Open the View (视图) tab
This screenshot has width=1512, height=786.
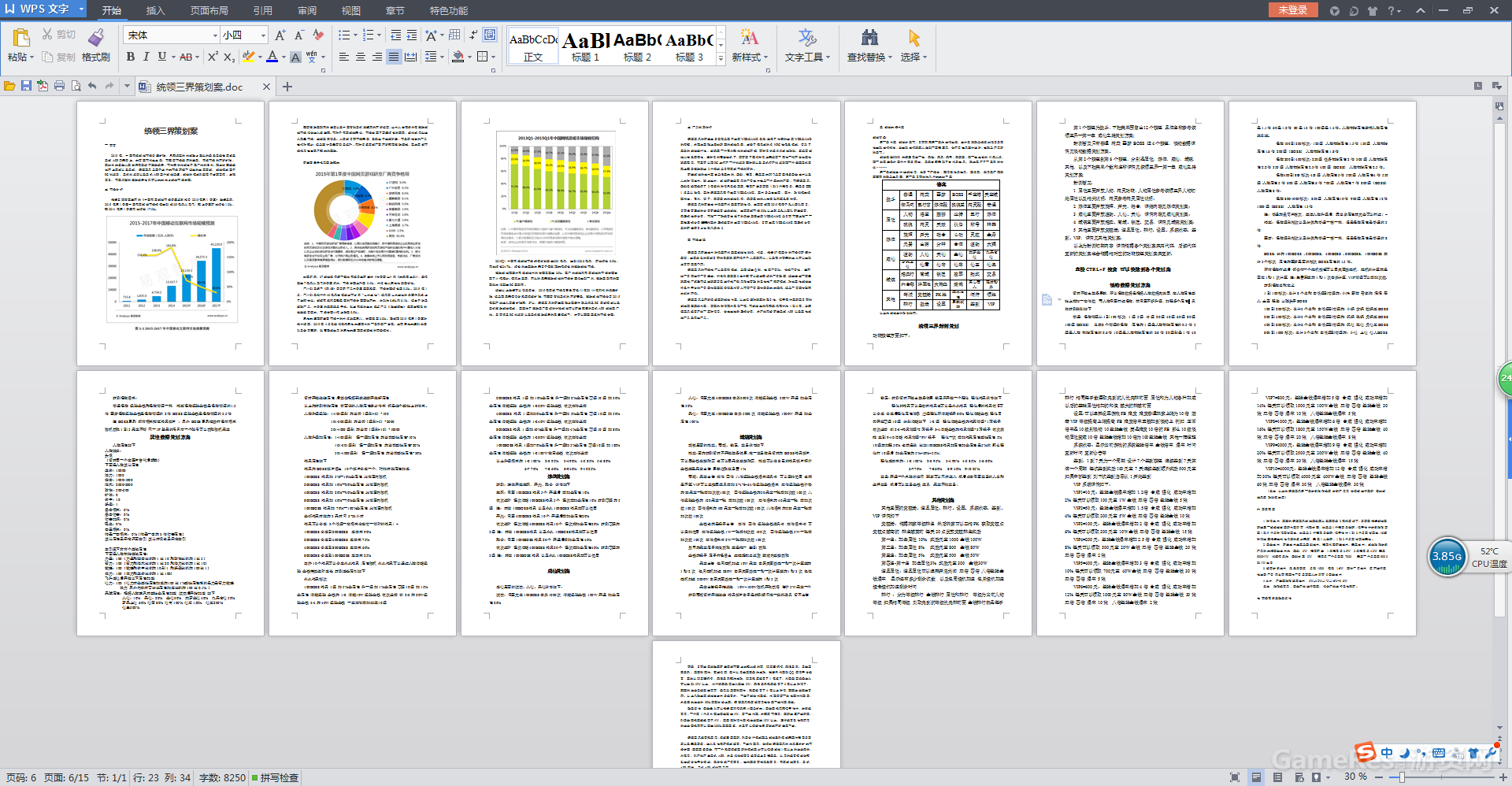[351, 10]
